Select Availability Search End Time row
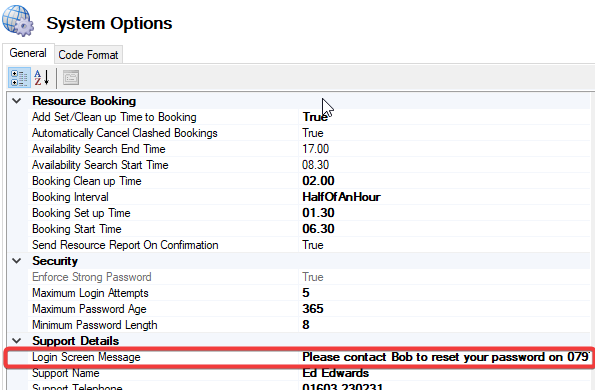The height and width of the screenshot is (390, 595). 298,149
